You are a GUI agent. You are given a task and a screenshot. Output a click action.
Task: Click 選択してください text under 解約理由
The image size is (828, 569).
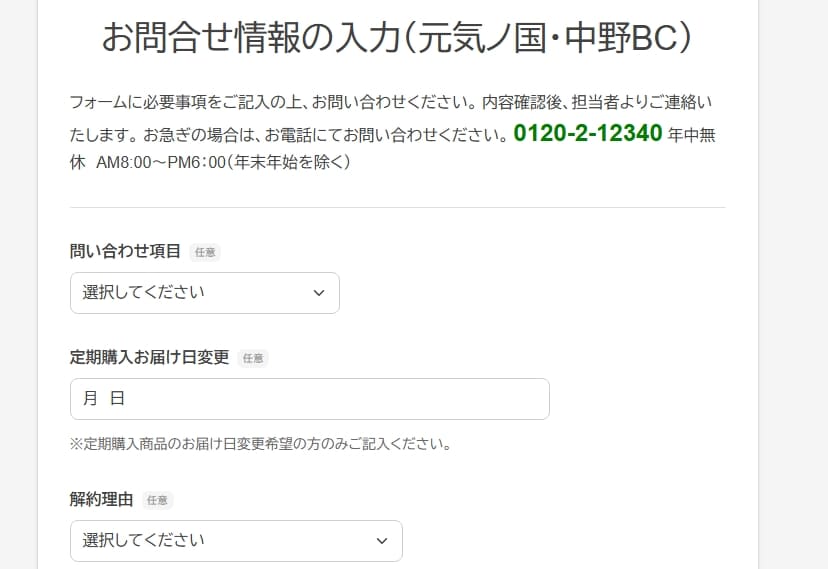(x=143, y=540)
